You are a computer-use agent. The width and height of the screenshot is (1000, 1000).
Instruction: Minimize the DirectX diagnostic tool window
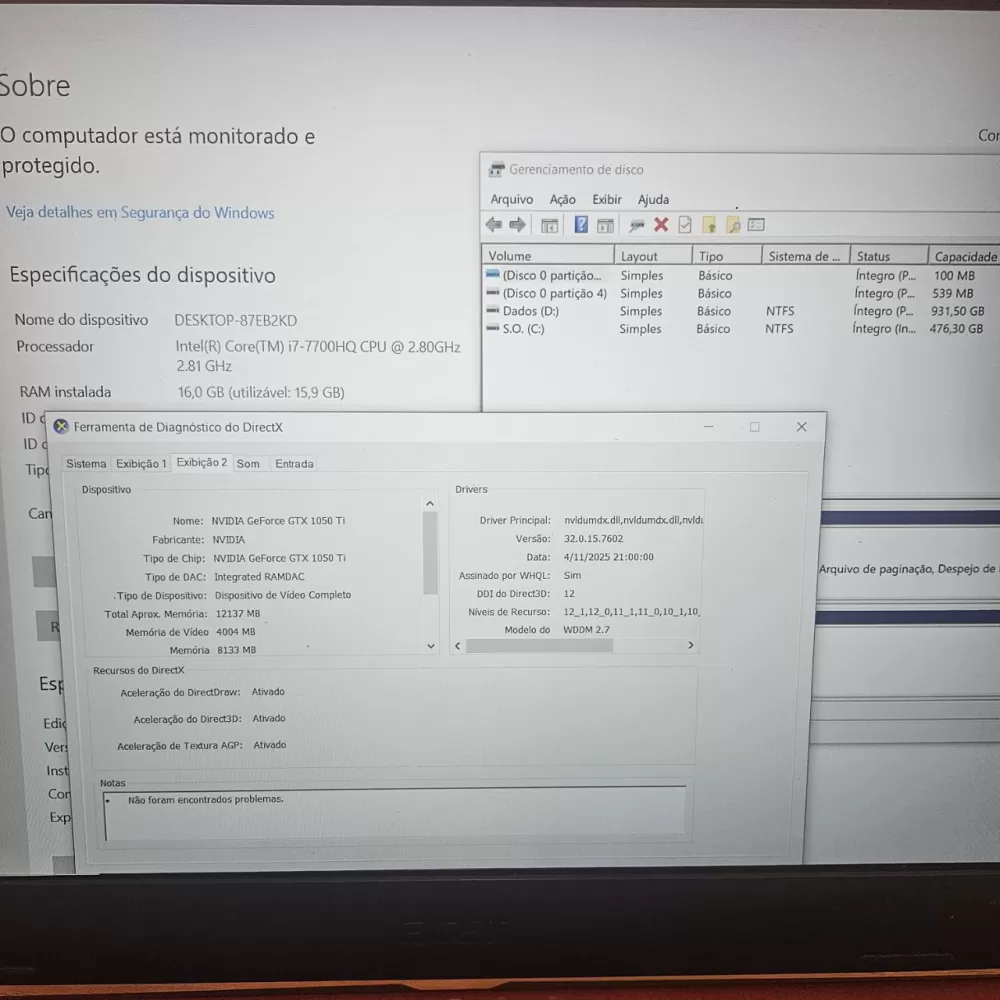pos(709,427)
